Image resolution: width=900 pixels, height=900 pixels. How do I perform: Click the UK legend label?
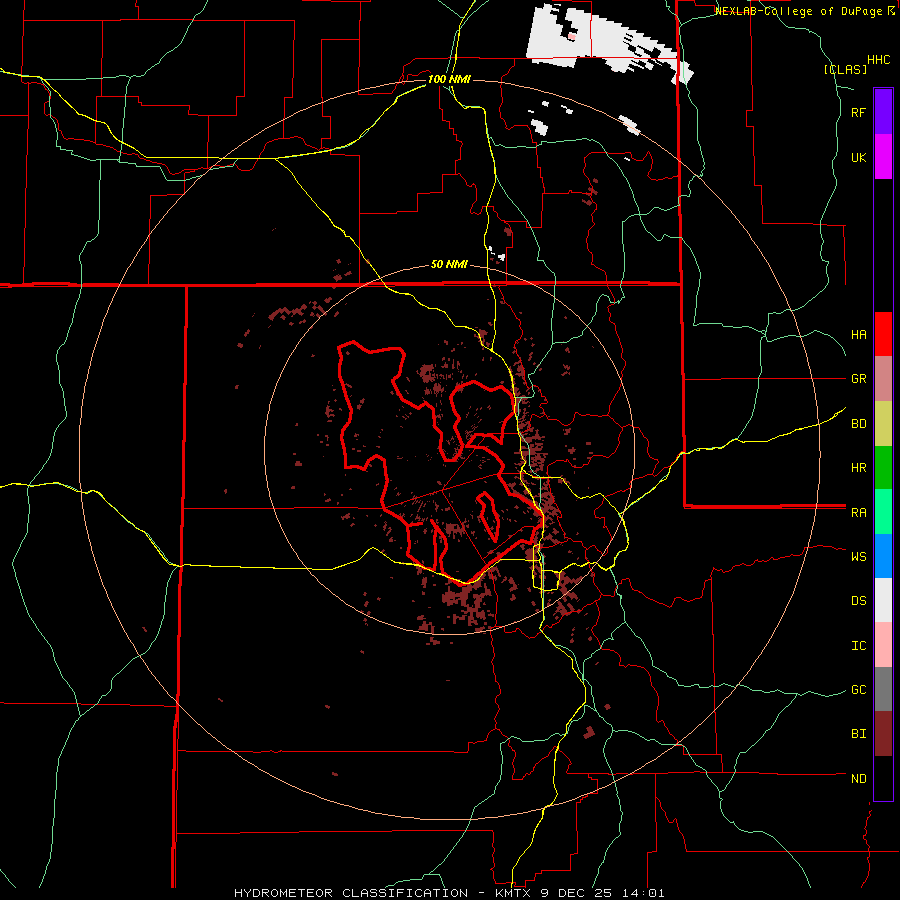coord(858,157)
